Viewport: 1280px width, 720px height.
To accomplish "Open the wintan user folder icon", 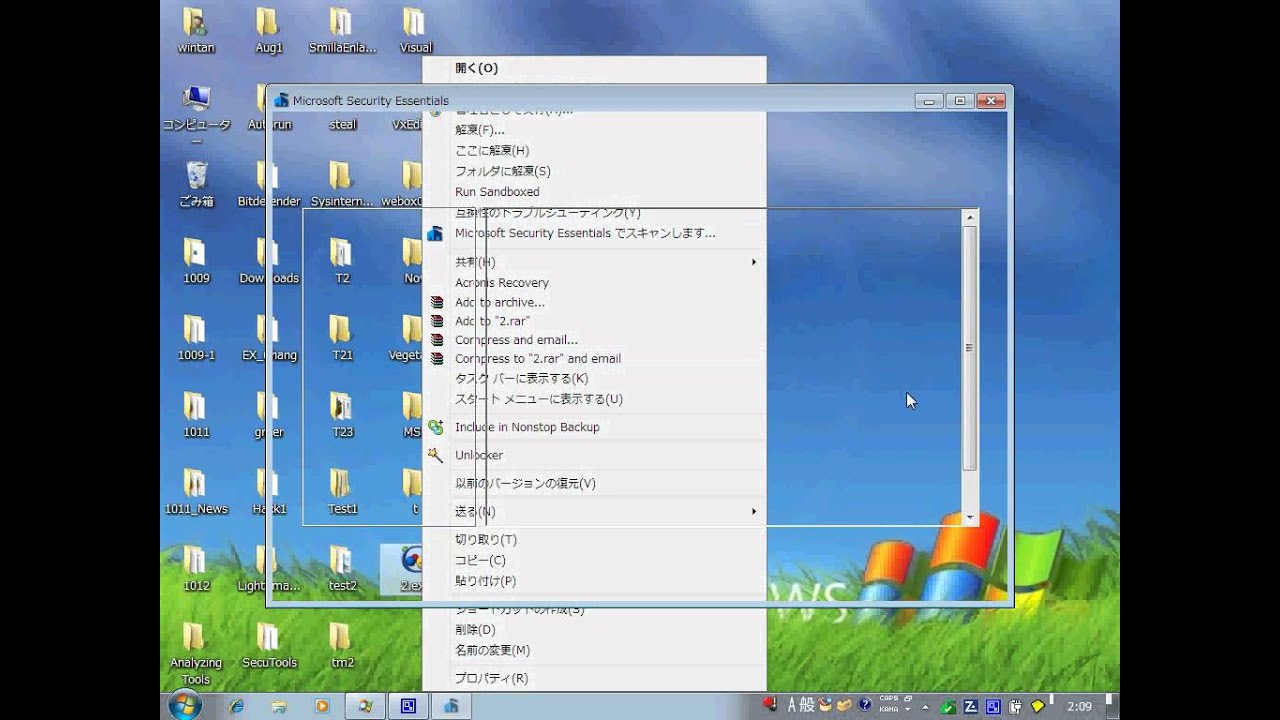I will coord(196,30).
